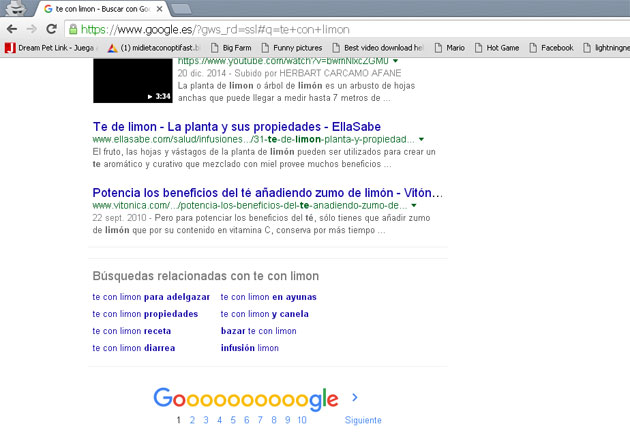Click the incognito spy icon
The height and width of the screenshot is (441, 630).
[x=16, y=8]
